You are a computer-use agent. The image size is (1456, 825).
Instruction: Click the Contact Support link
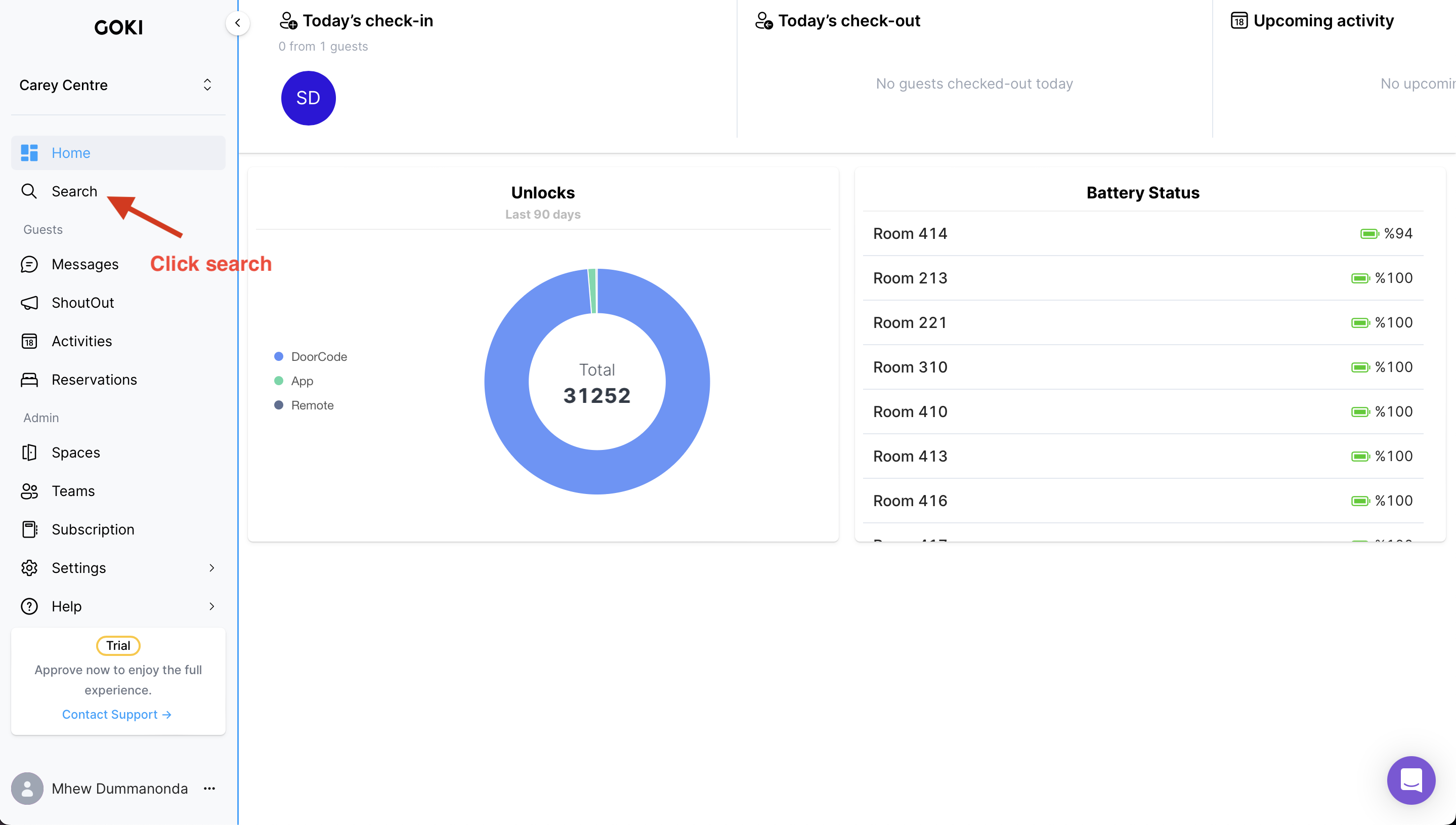(117, 715)
